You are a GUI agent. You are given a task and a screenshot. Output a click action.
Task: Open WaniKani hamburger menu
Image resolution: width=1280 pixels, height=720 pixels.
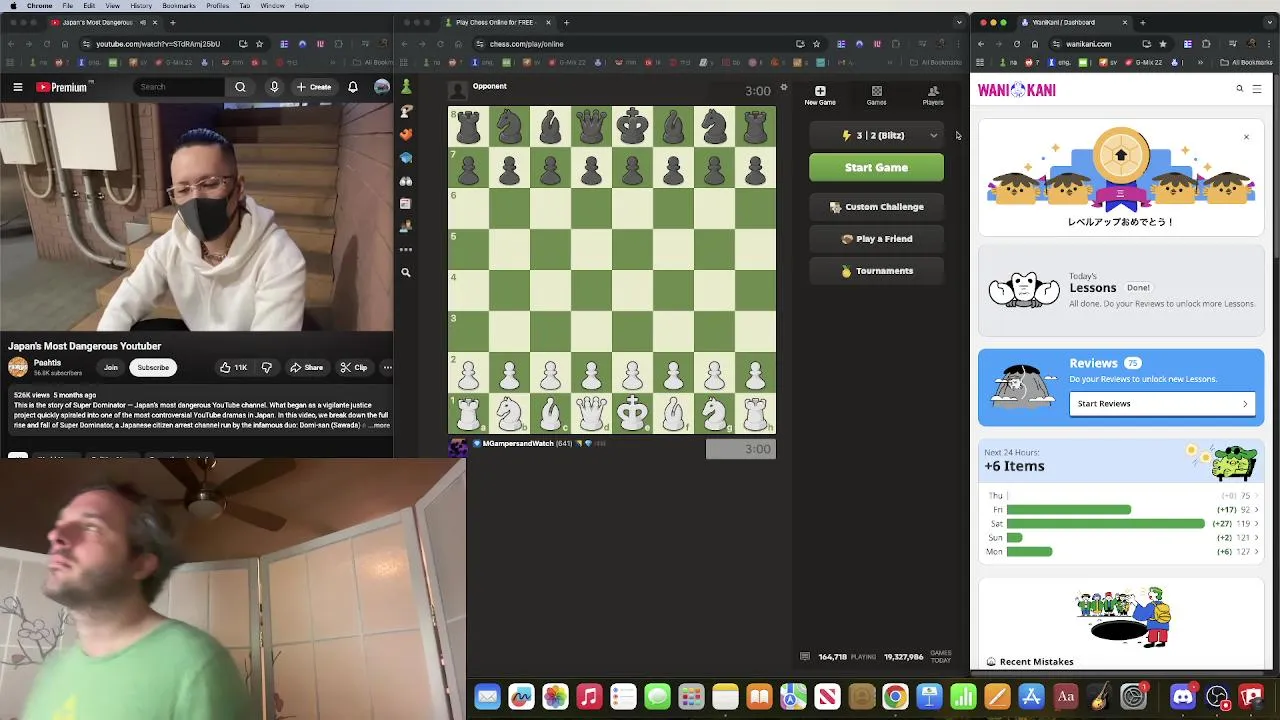pos(1257,89)
